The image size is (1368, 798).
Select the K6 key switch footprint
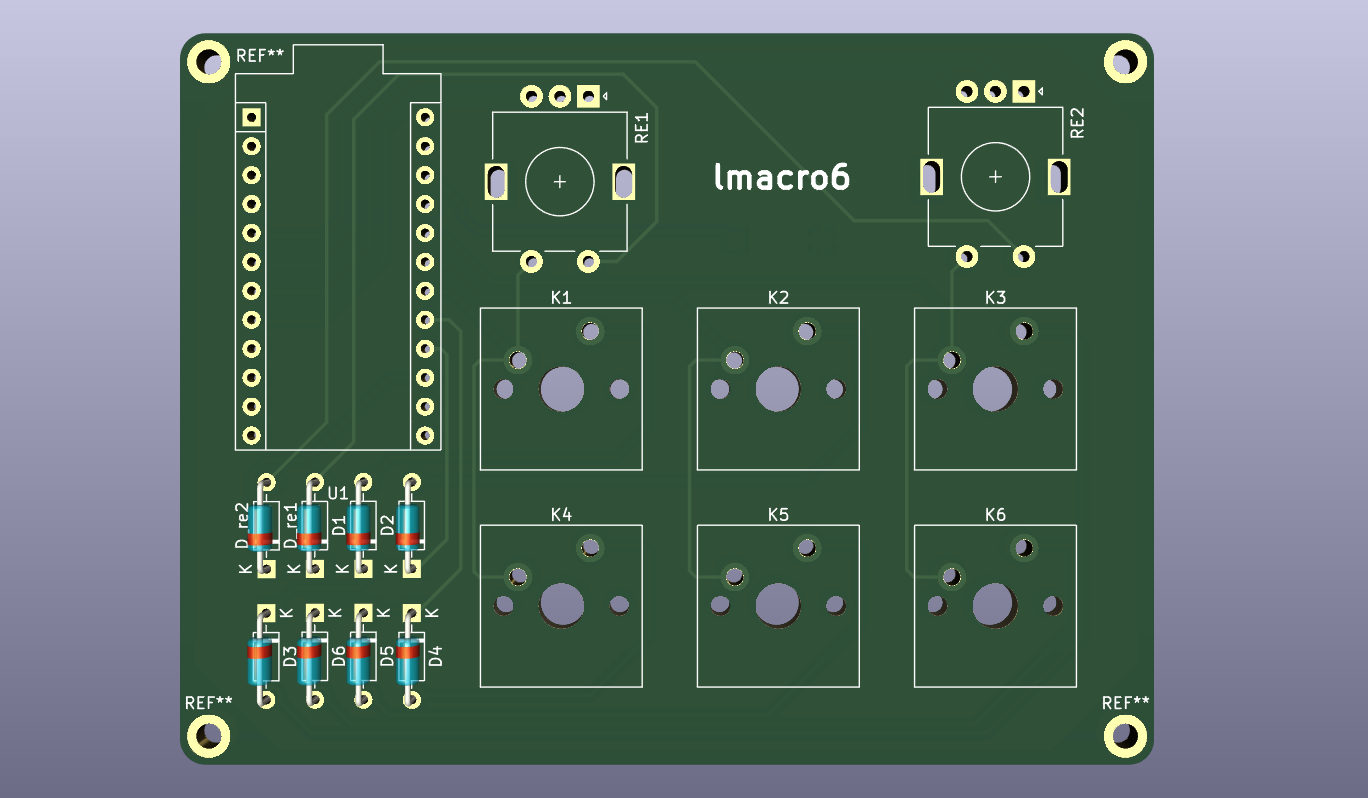[x=994, y=606]
